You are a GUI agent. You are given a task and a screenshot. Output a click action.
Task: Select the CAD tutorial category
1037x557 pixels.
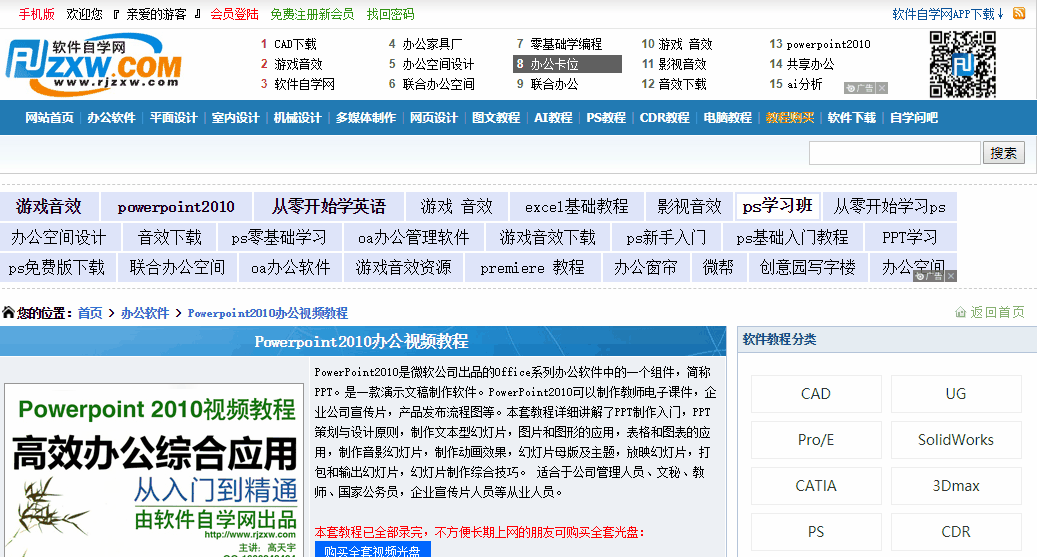816,394
